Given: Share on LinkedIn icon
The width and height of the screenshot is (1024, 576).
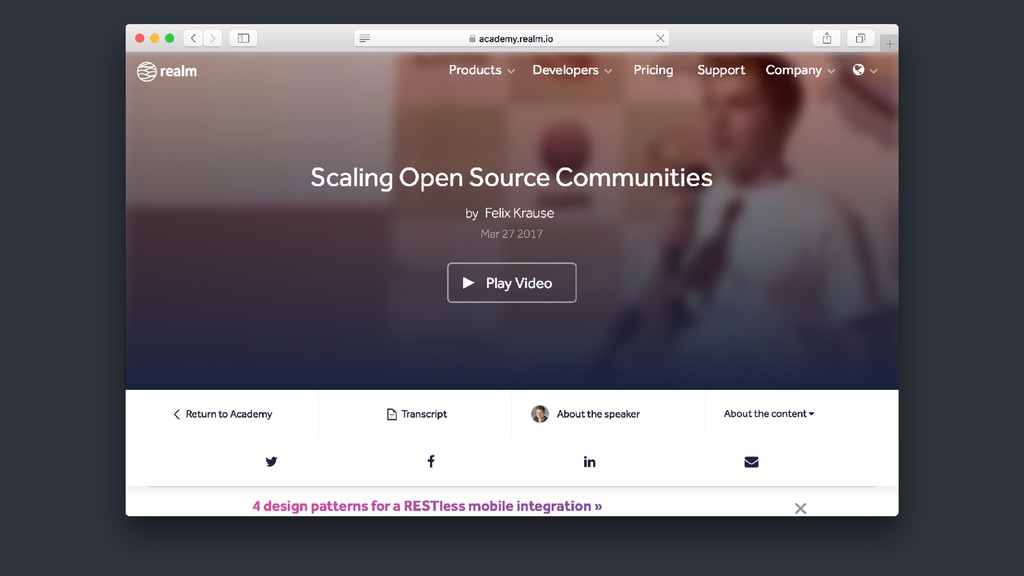Looking at the screenshot, I should coord(590,462).
